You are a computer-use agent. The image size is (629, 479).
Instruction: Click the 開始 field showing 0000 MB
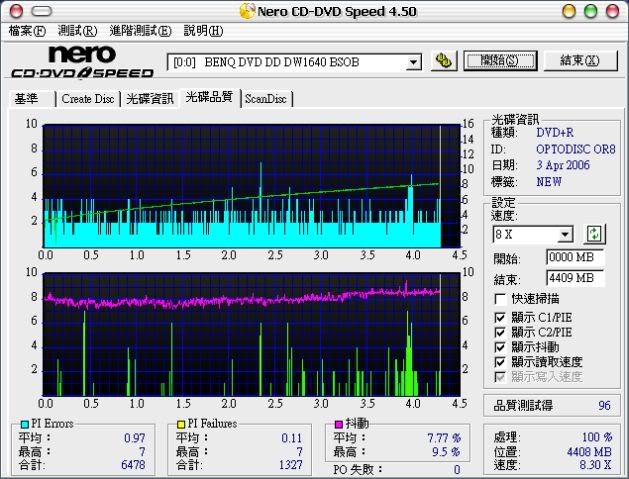click(574, 257)
